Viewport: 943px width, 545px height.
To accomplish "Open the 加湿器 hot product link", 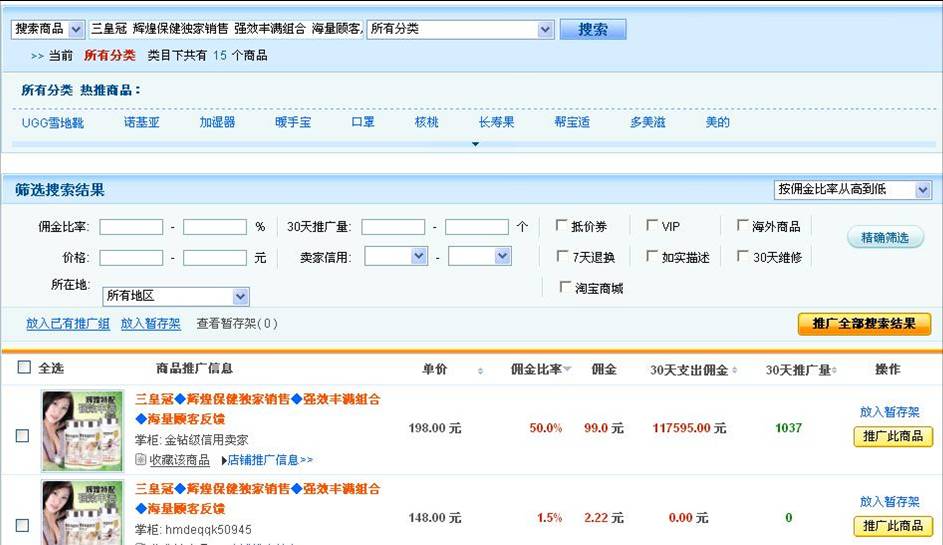I will [218, 122].
